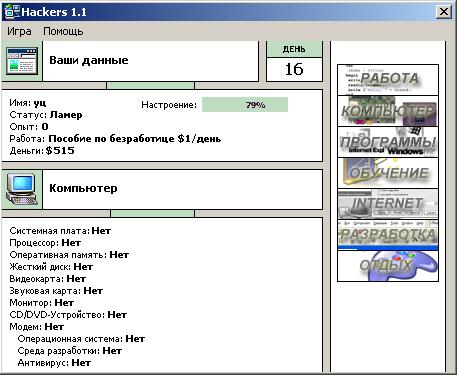Image resolution: width=457 pixels, height=375 pixels.
Task: Click the green tab under Компьютер header
Action: coord(152,213)
